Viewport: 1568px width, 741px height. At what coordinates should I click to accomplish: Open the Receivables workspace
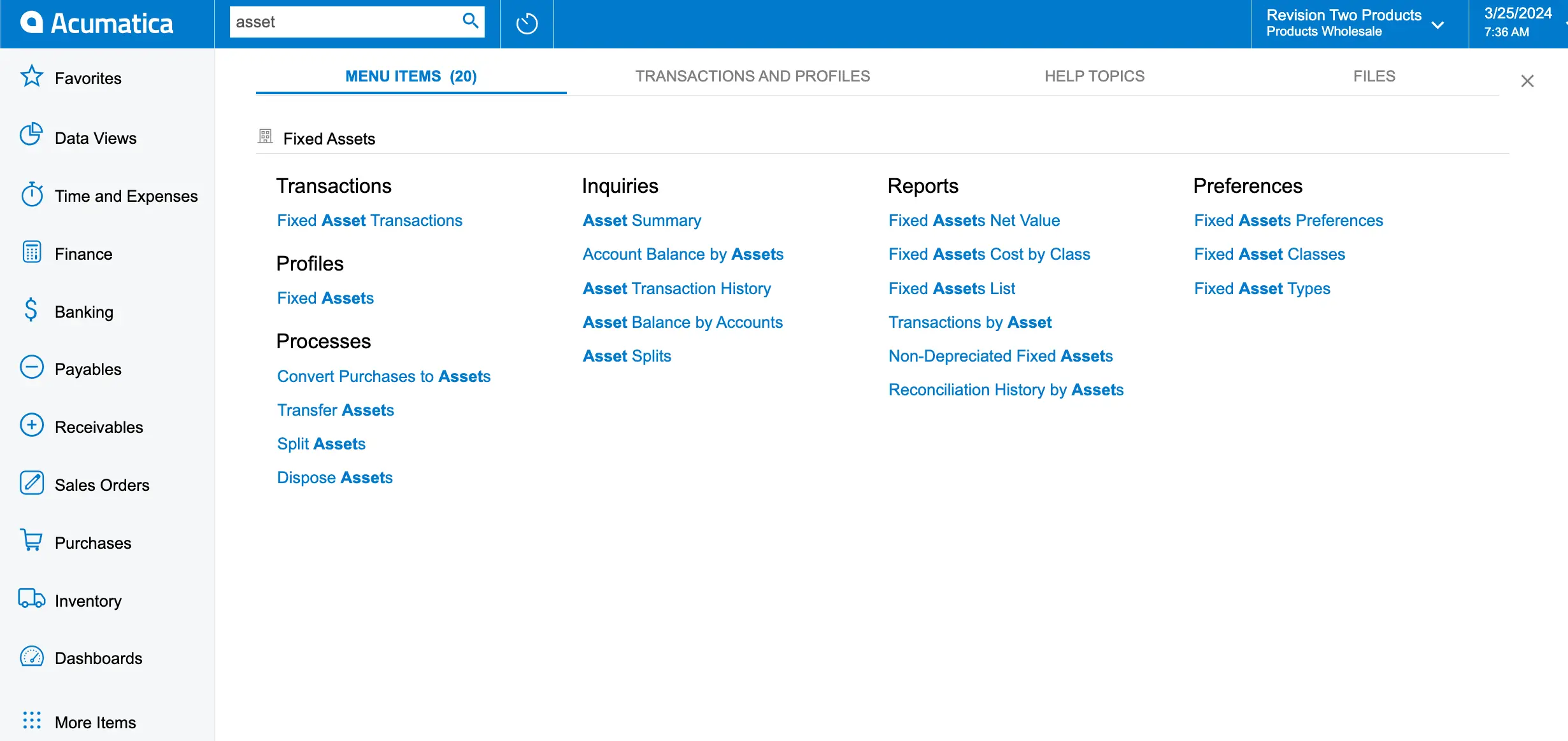point(99,427)
